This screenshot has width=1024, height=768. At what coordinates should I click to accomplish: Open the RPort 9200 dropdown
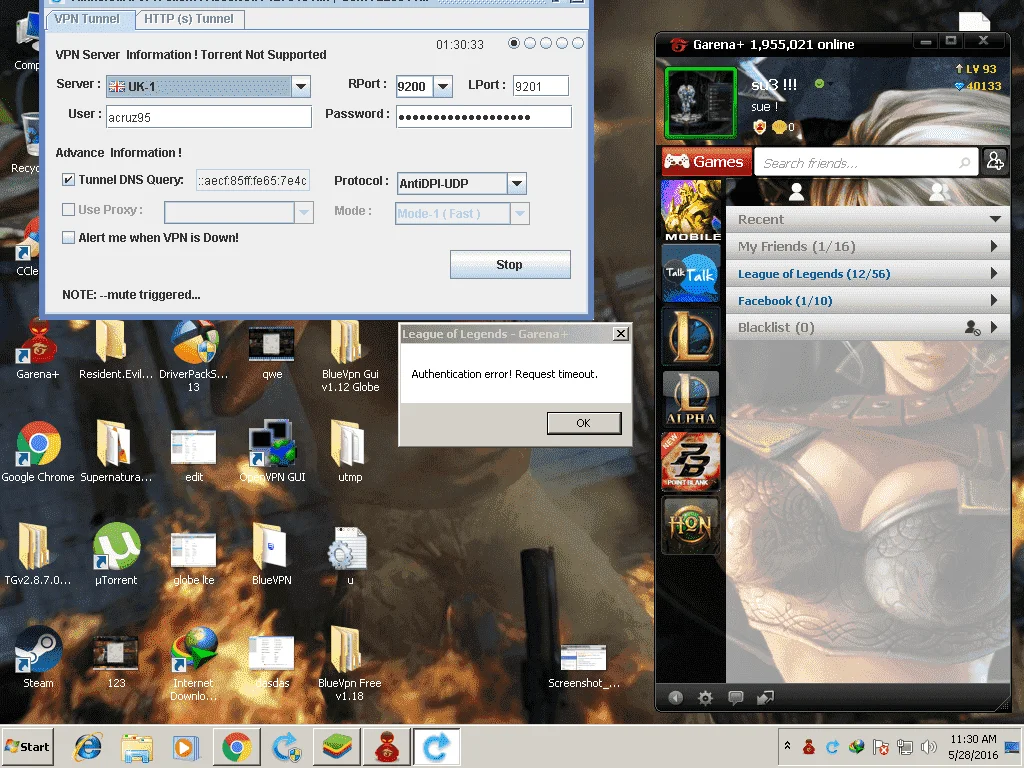point(443,86)
